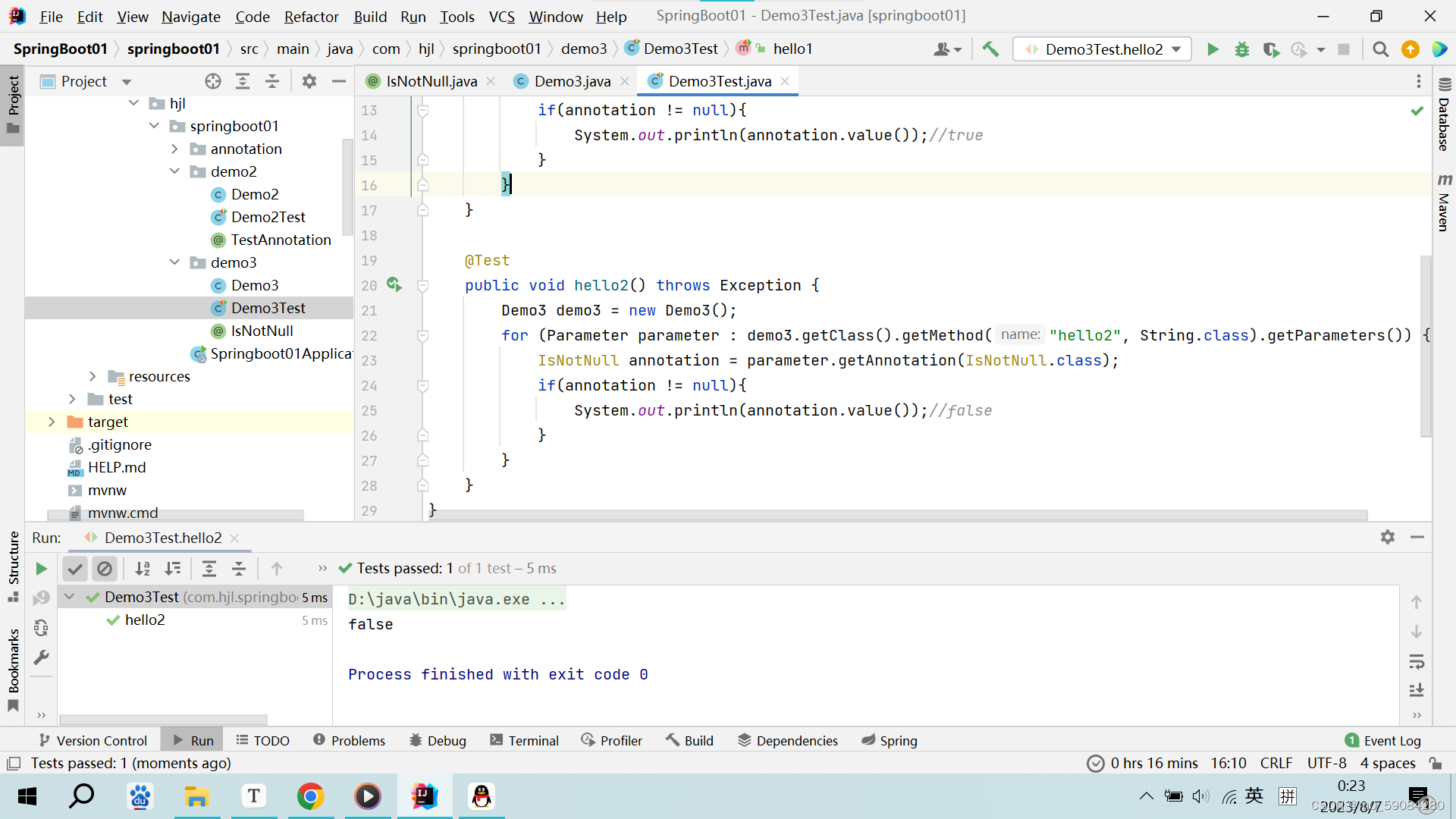This screenshot has width=1456, height=819.
Task: Toggle show passed tests filter
Action: pyautogui.click(x=74, y=569)
